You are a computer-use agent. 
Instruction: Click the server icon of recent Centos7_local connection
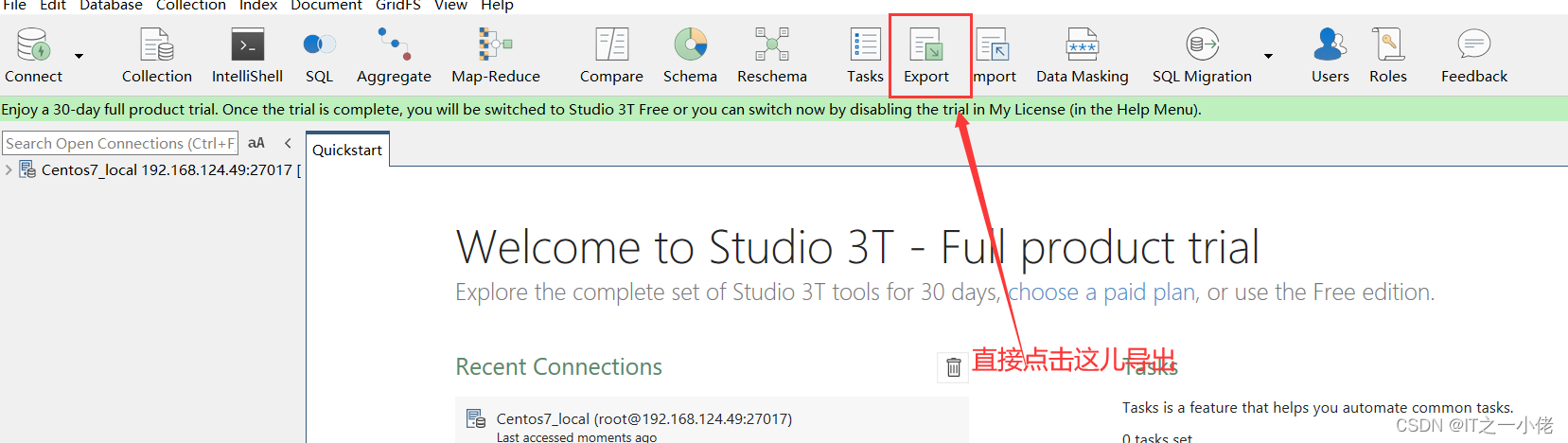(476, 418)
